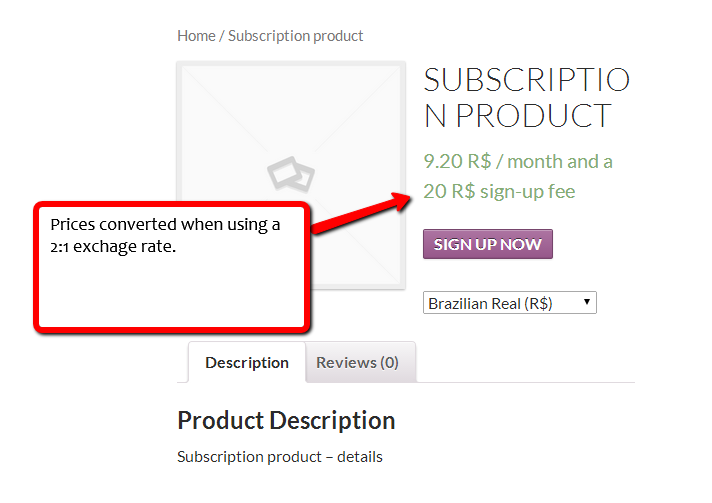This screenshot has height=503, width=712.
Task: Click the currency selector's down arrow
Action: tap(587, 301)
